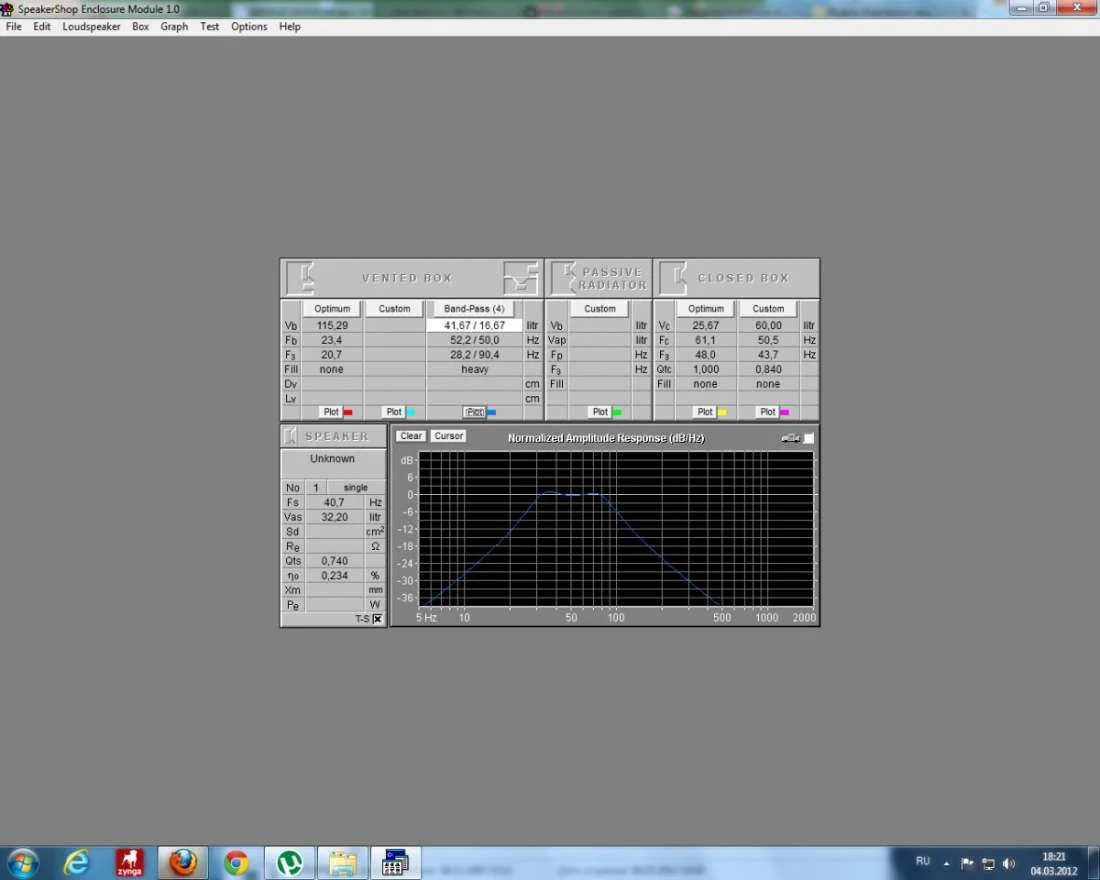Click blue plot color swatch
Viewport: 1100px width, 880px height.
[x=491, y=413]
